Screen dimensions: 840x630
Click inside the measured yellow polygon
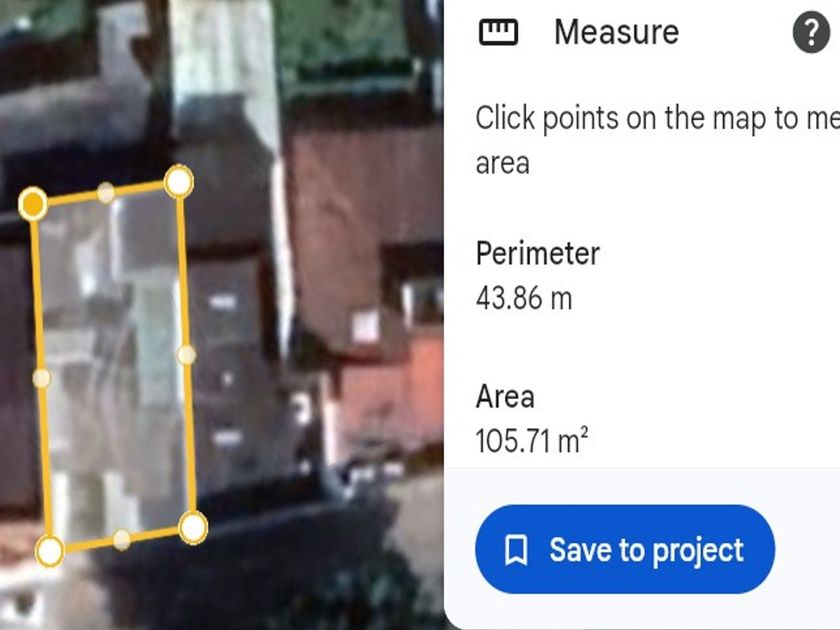click(115, 364)
